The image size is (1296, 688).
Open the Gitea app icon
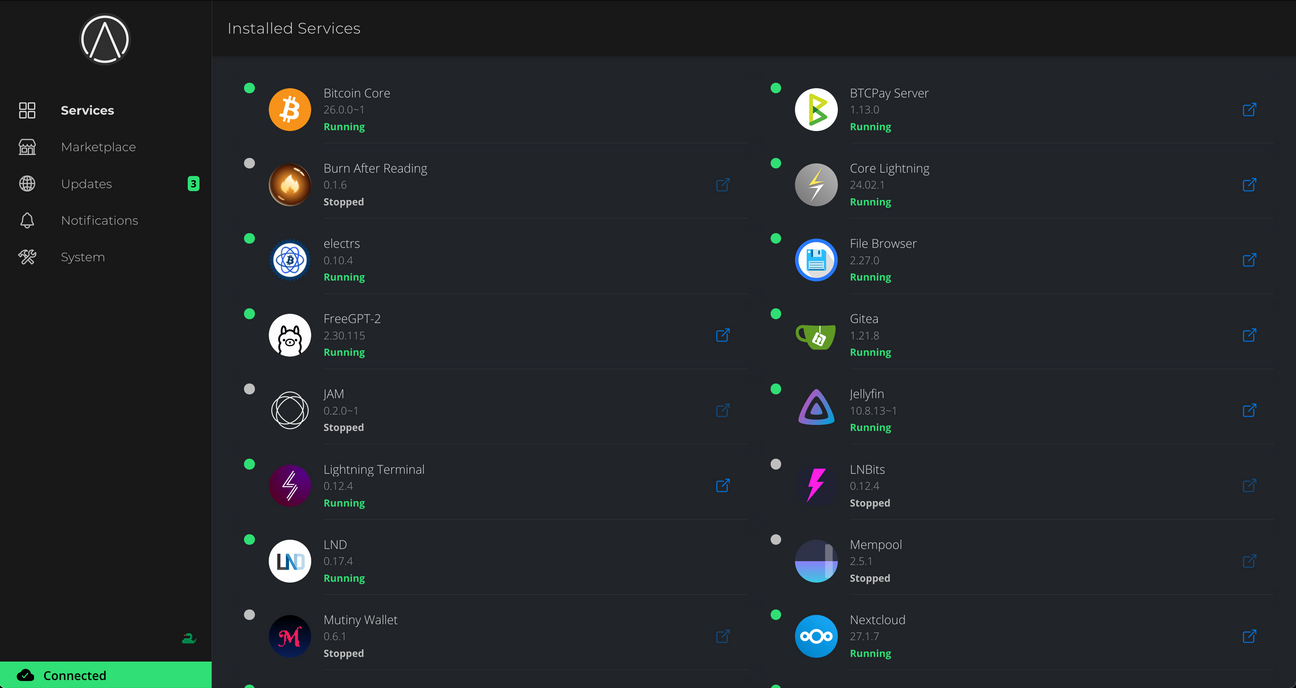click(816, 334)
